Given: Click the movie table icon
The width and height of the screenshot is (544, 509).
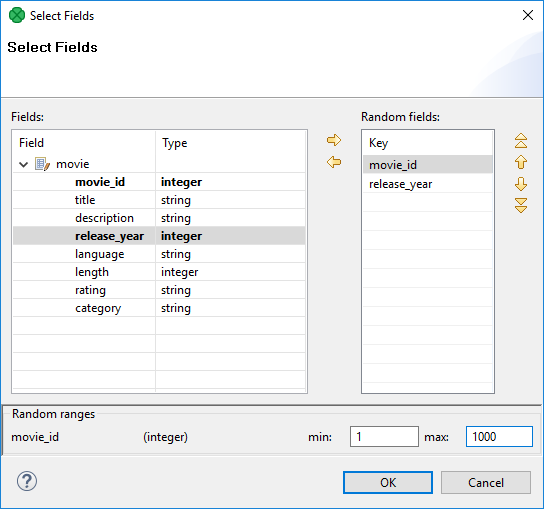Looking at the screenshot, I should pyautogui.click(x=42, y=164).
